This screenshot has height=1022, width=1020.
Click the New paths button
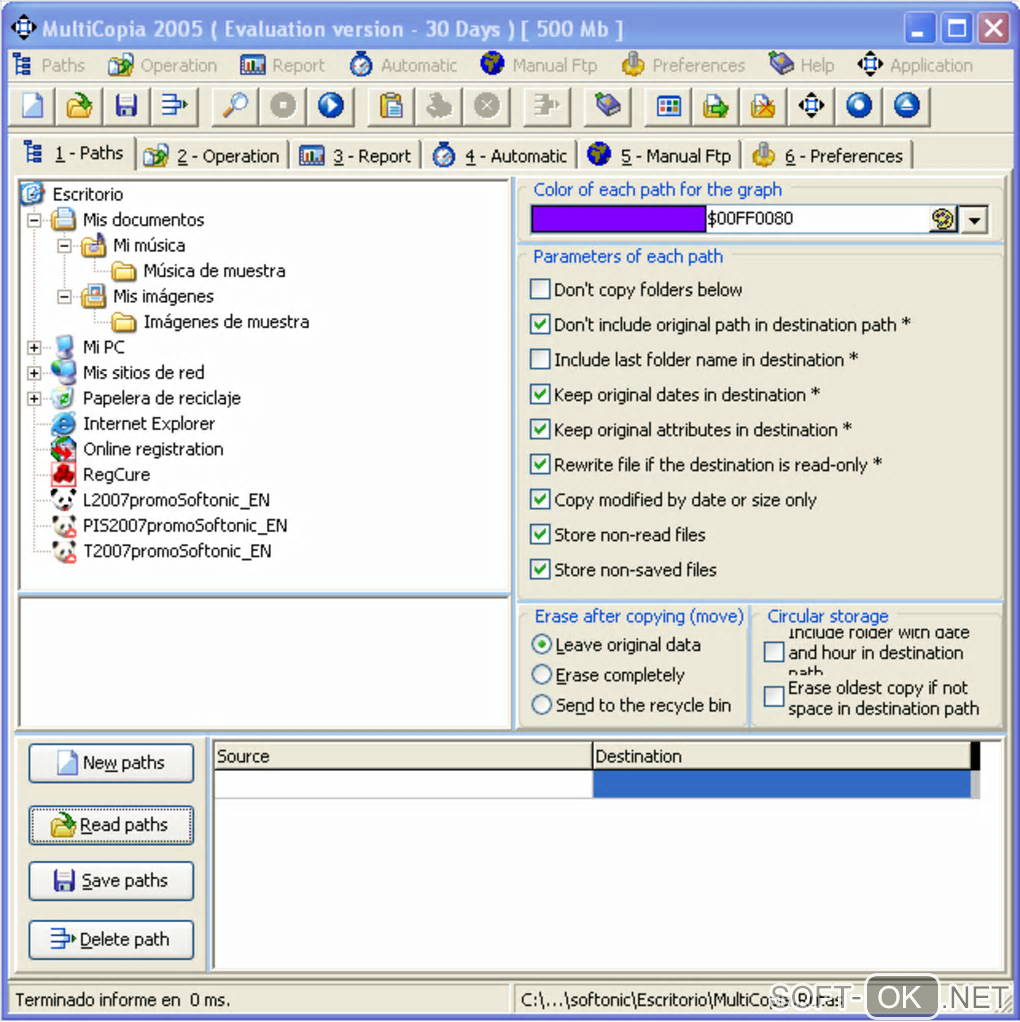pos(111,763)
